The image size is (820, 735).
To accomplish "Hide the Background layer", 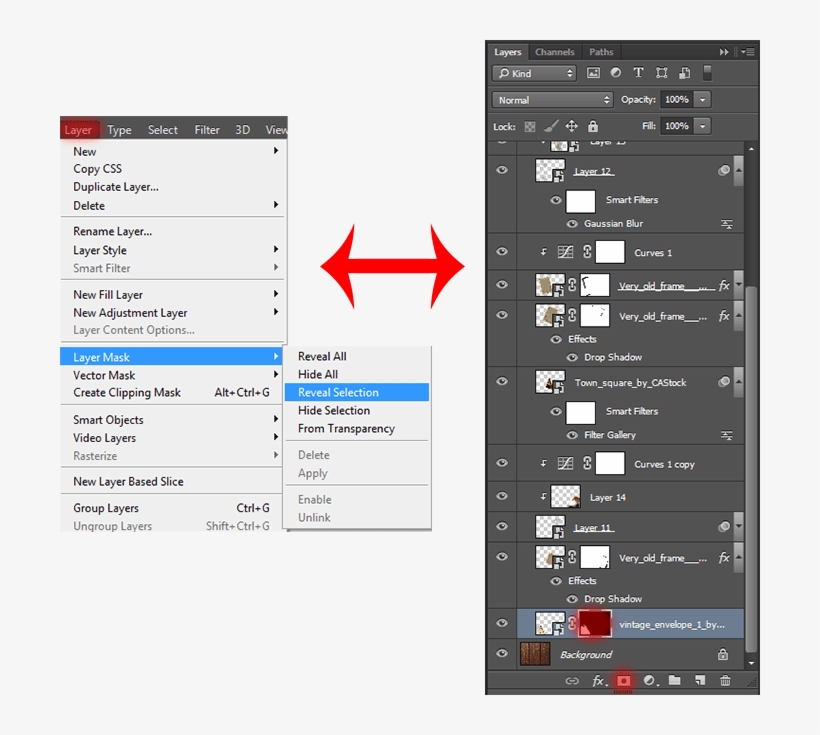I will (x=502, y=653).
